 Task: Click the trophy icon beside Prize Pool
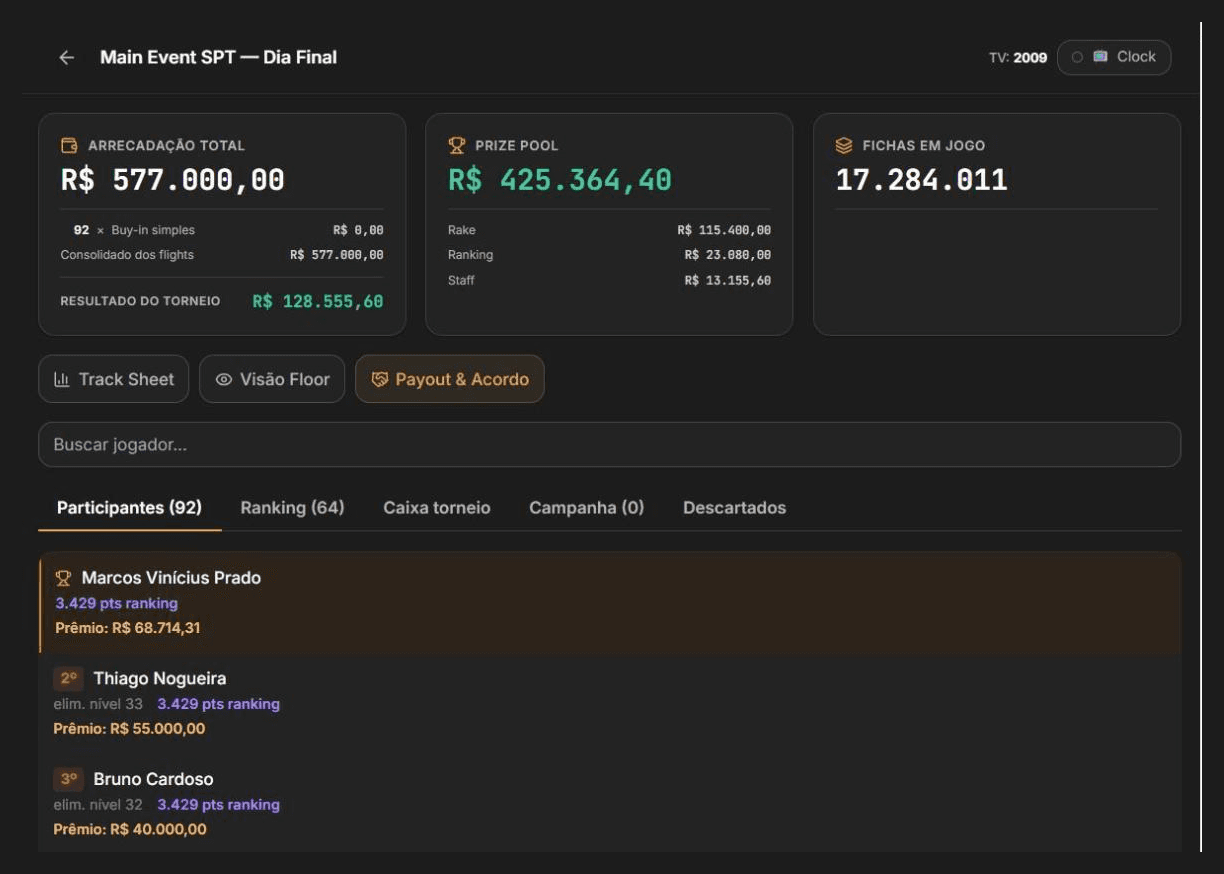coord(457,146)
